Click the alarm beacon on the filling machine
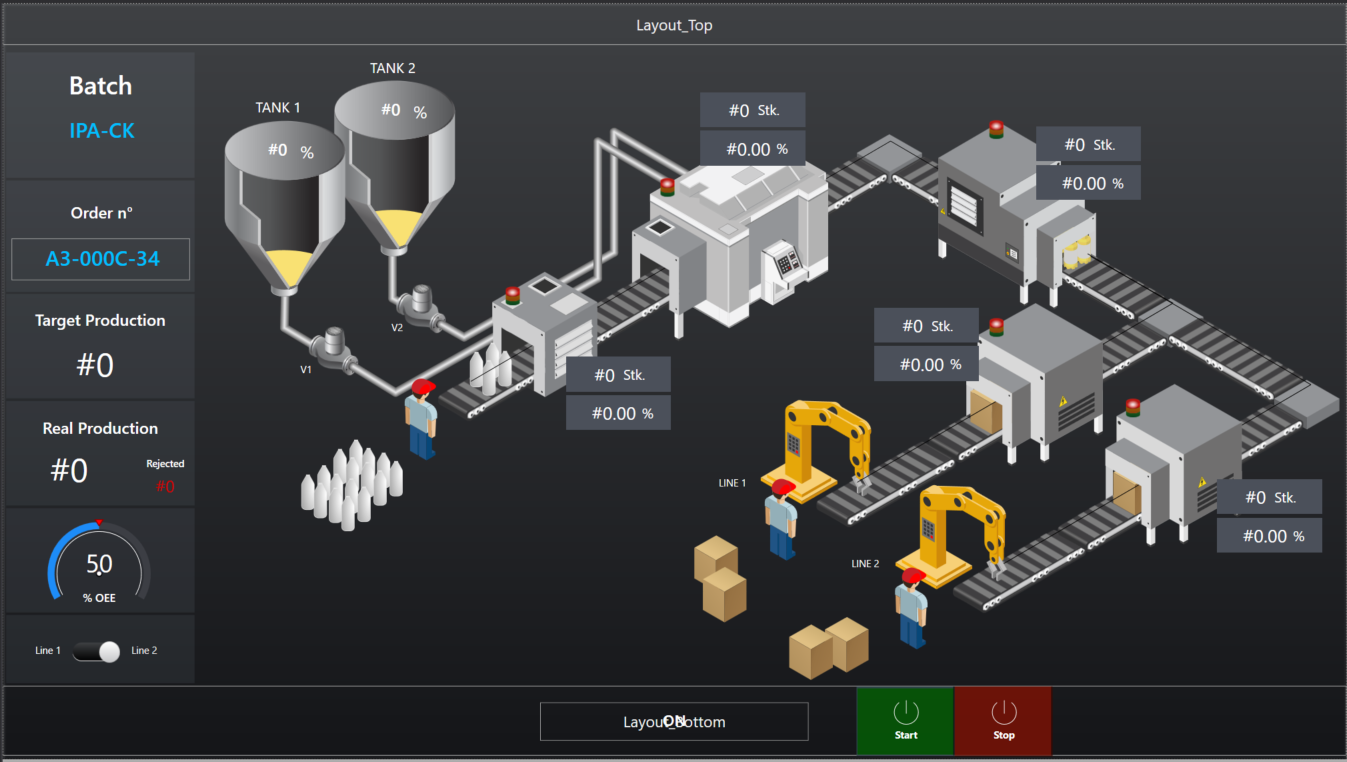The image size is (1347, 762). pos(667,186)
